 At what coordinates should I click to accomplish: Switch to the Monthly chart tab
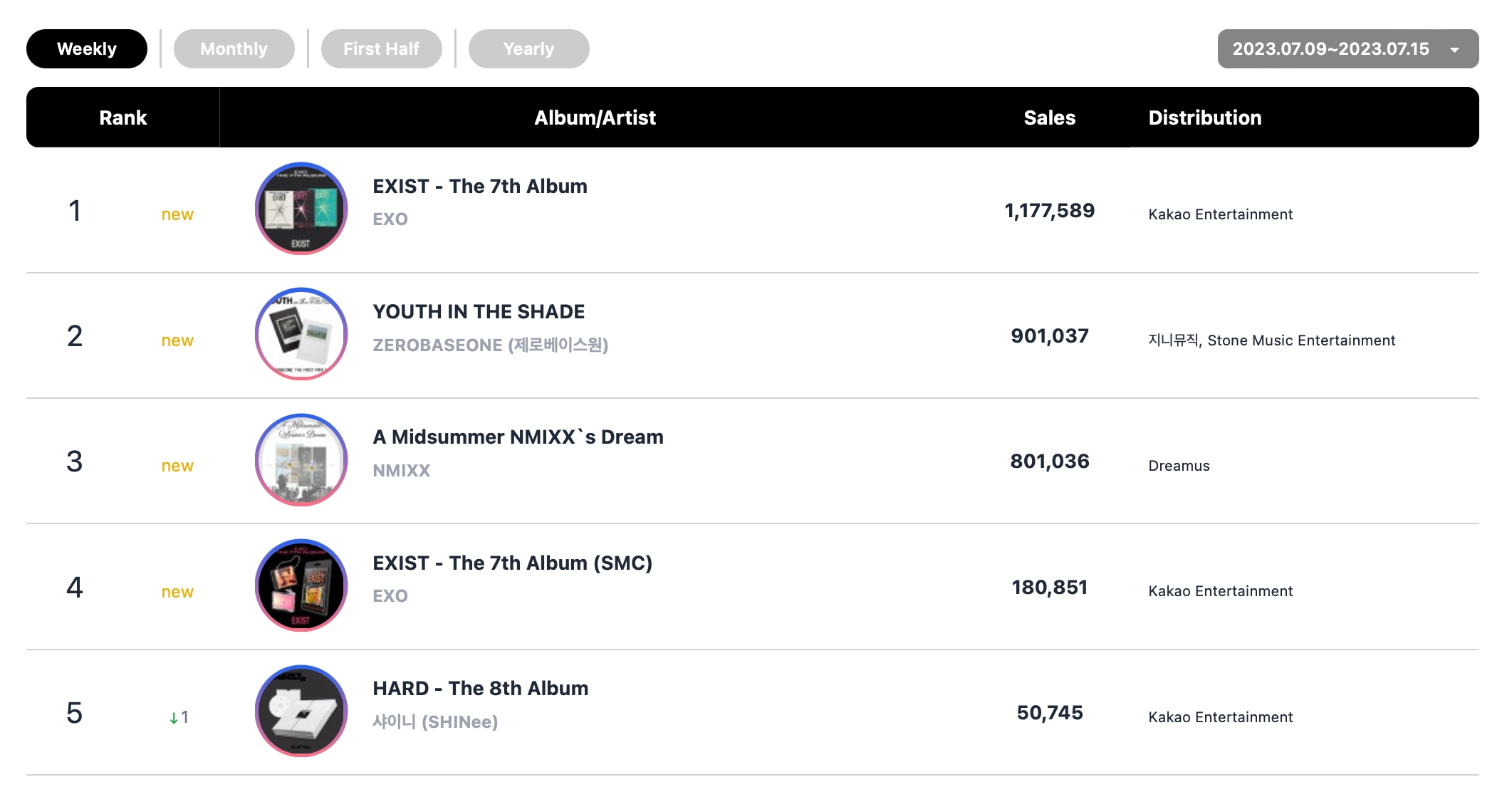234,49
